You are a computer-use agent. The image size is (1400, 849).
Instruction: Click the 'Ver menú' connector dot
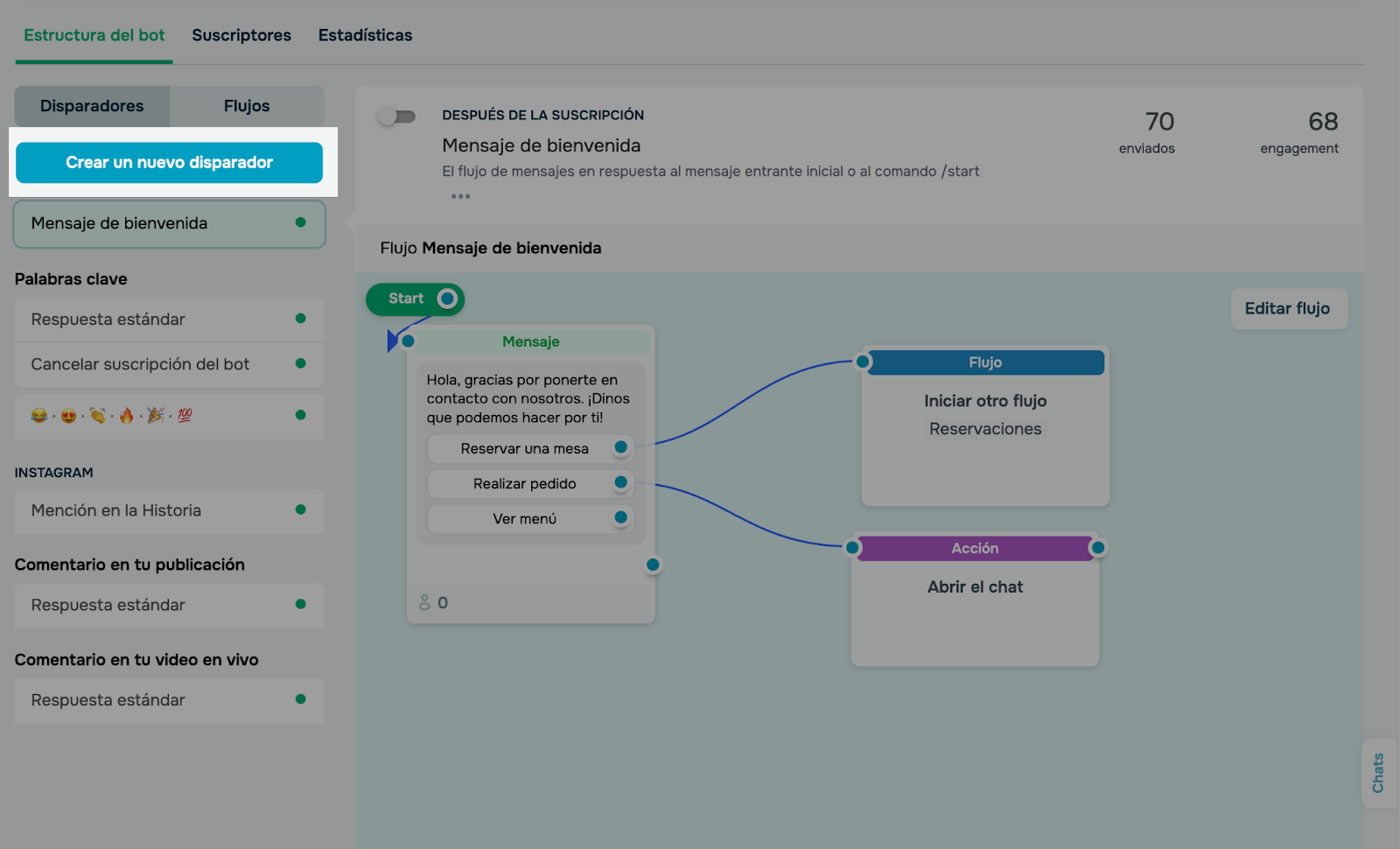point(620,517)
